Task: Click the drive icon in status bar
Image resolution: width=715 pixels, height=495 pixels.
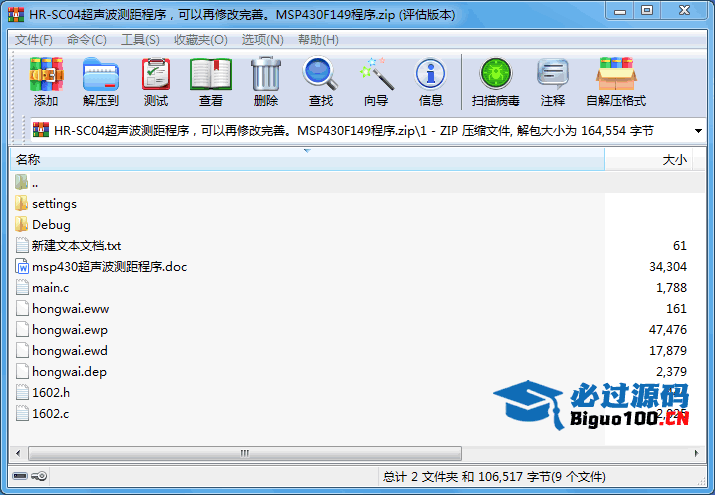Action: [20, 476]
